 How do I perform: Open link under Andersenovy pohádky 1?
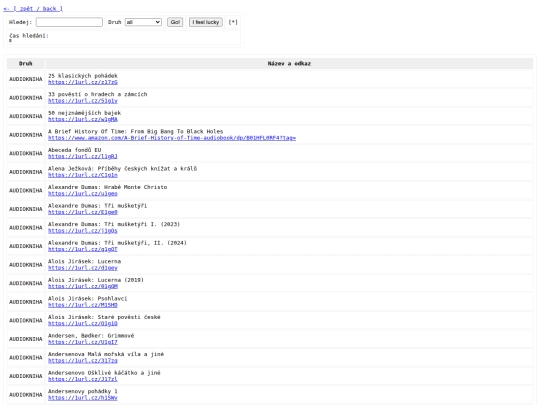(83, 398)
